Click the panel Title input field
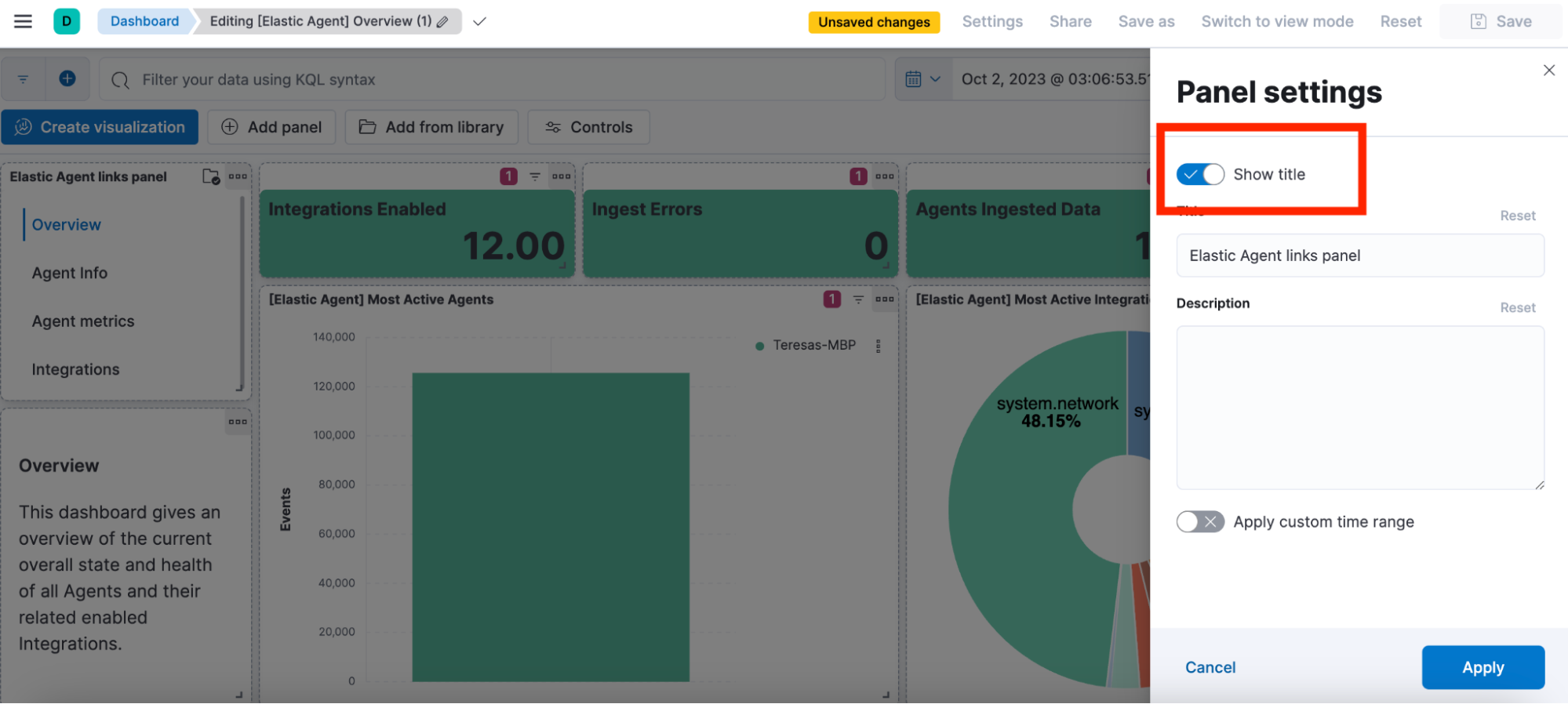This screenshot has width=1568, height=704. pyautogui.click(x=1360, y=256)
